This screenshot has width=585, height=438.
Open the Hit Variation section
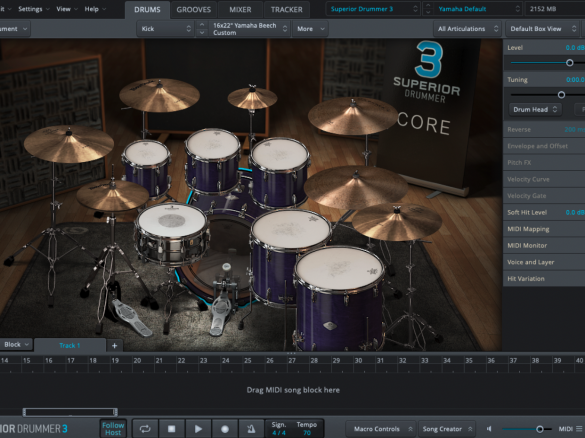[x=544, y=278]
